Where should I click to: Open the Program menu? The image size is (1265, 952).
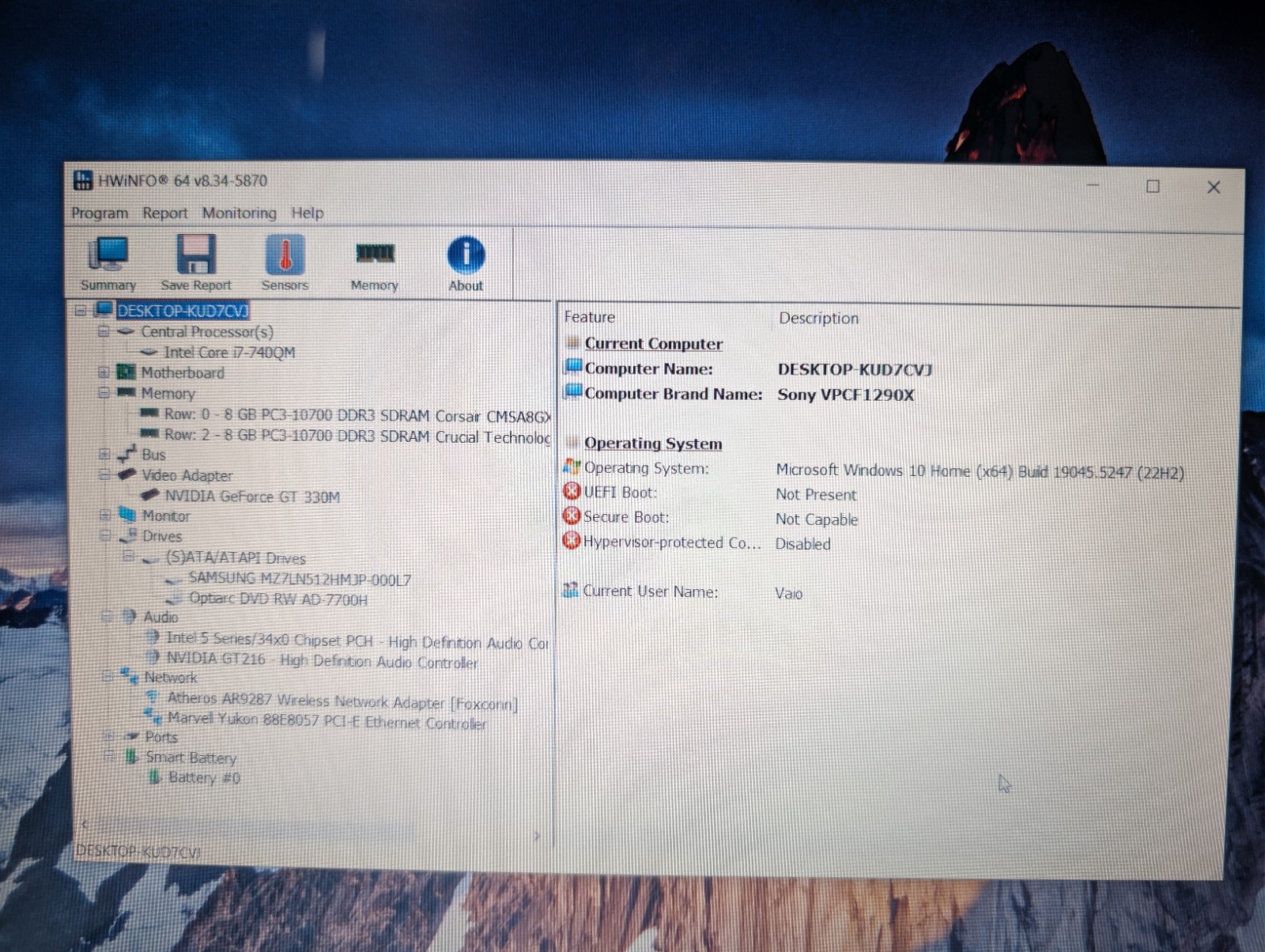(x=100, y=213)
